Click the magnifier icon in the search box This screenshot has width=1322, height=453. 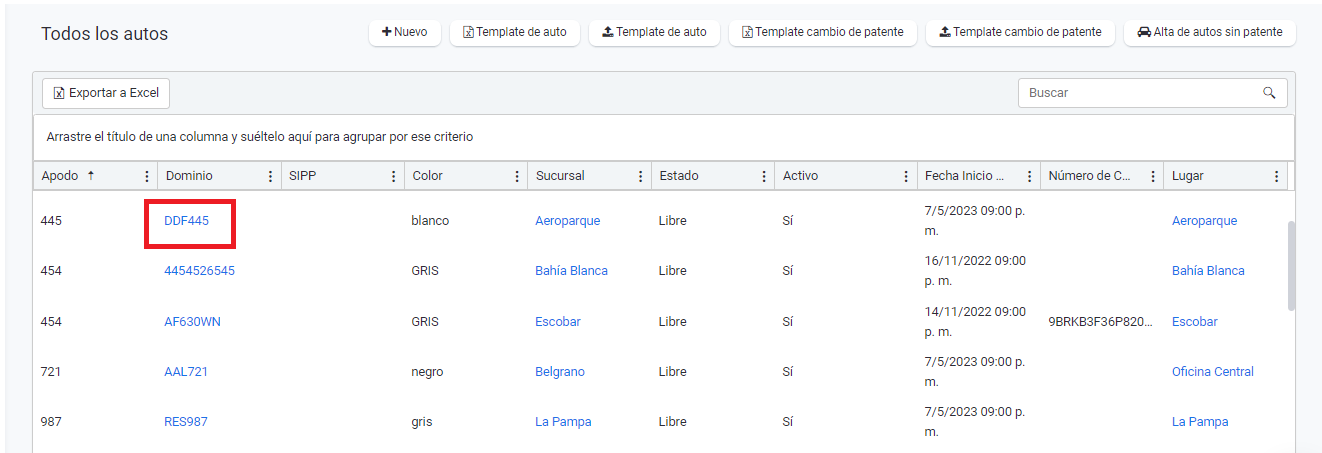point(1269,93)
